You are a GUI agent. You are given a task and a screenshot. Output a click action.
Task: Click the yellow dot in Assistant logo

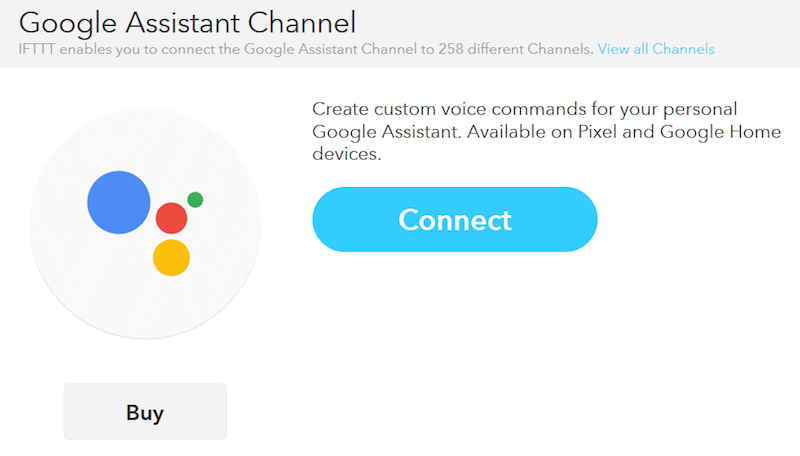(171, 257)
